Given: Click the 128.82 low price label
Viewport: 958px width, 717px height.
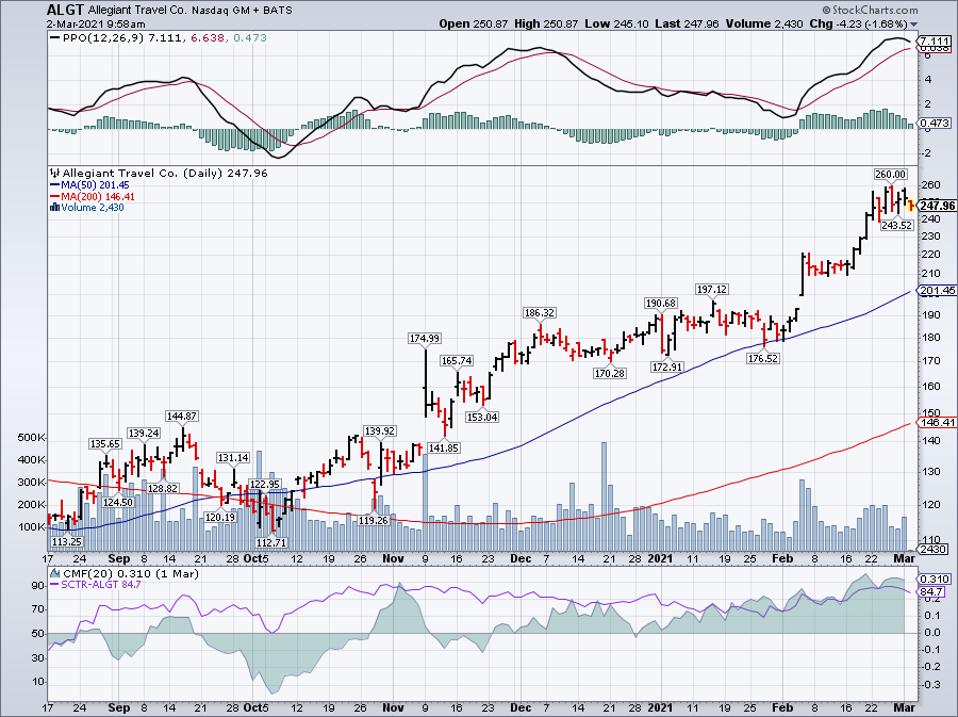Looking at the screenshot, I should (x=163, y=489).
